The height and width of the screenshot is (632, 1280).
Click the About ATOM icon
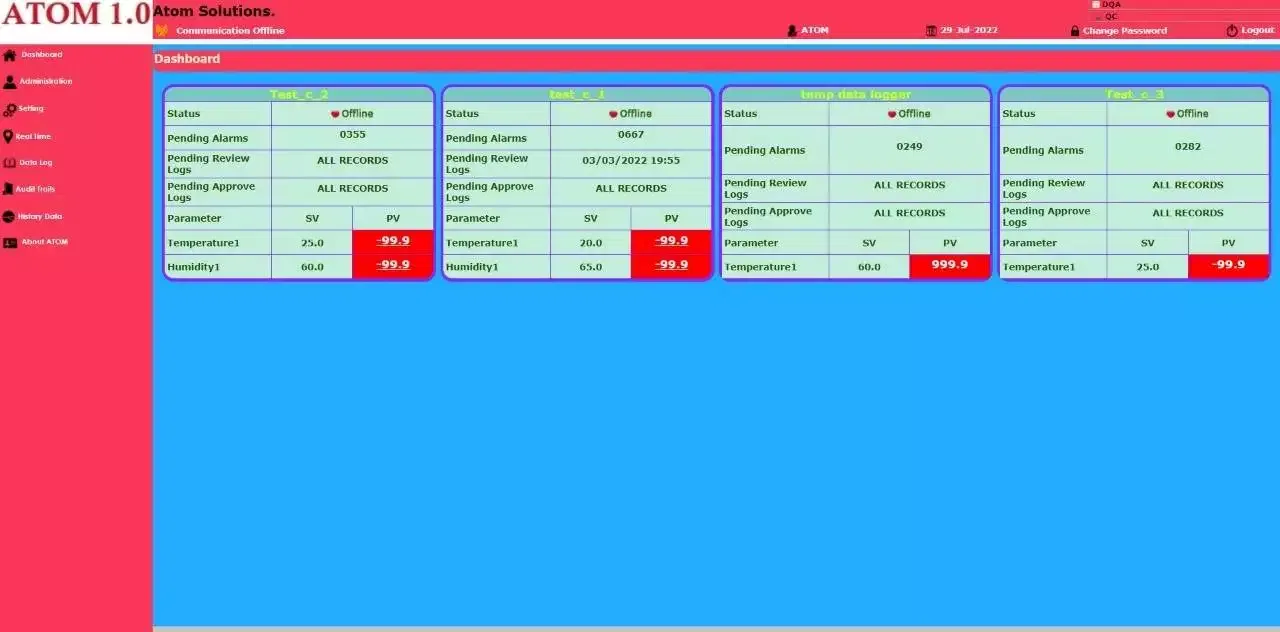[x=10, y=243]
